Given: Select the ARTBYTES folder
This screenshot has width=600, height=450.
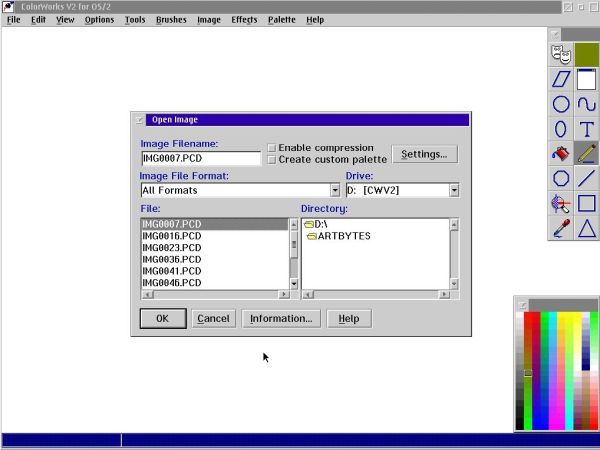Looking at the screenshot, I should (339, 236).
